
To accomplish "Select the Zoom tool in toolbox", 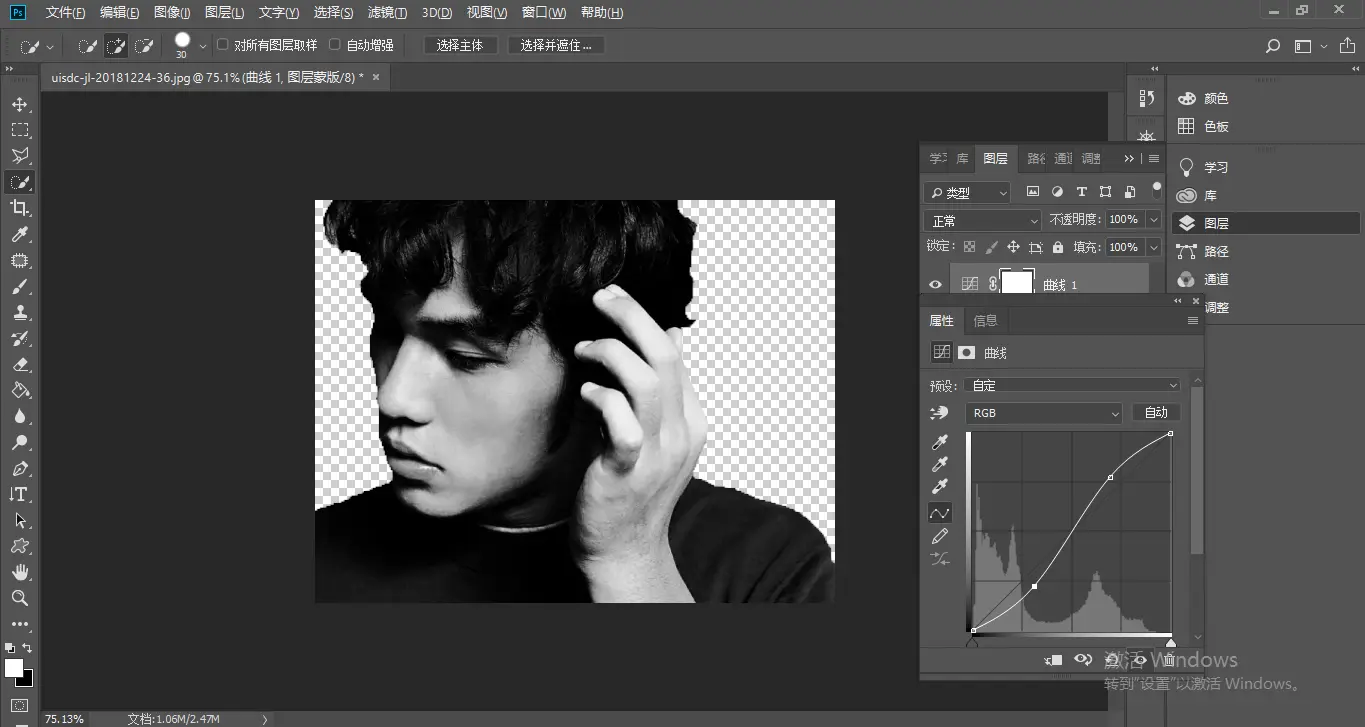I will pyautogui.click(x=20, y=598).
